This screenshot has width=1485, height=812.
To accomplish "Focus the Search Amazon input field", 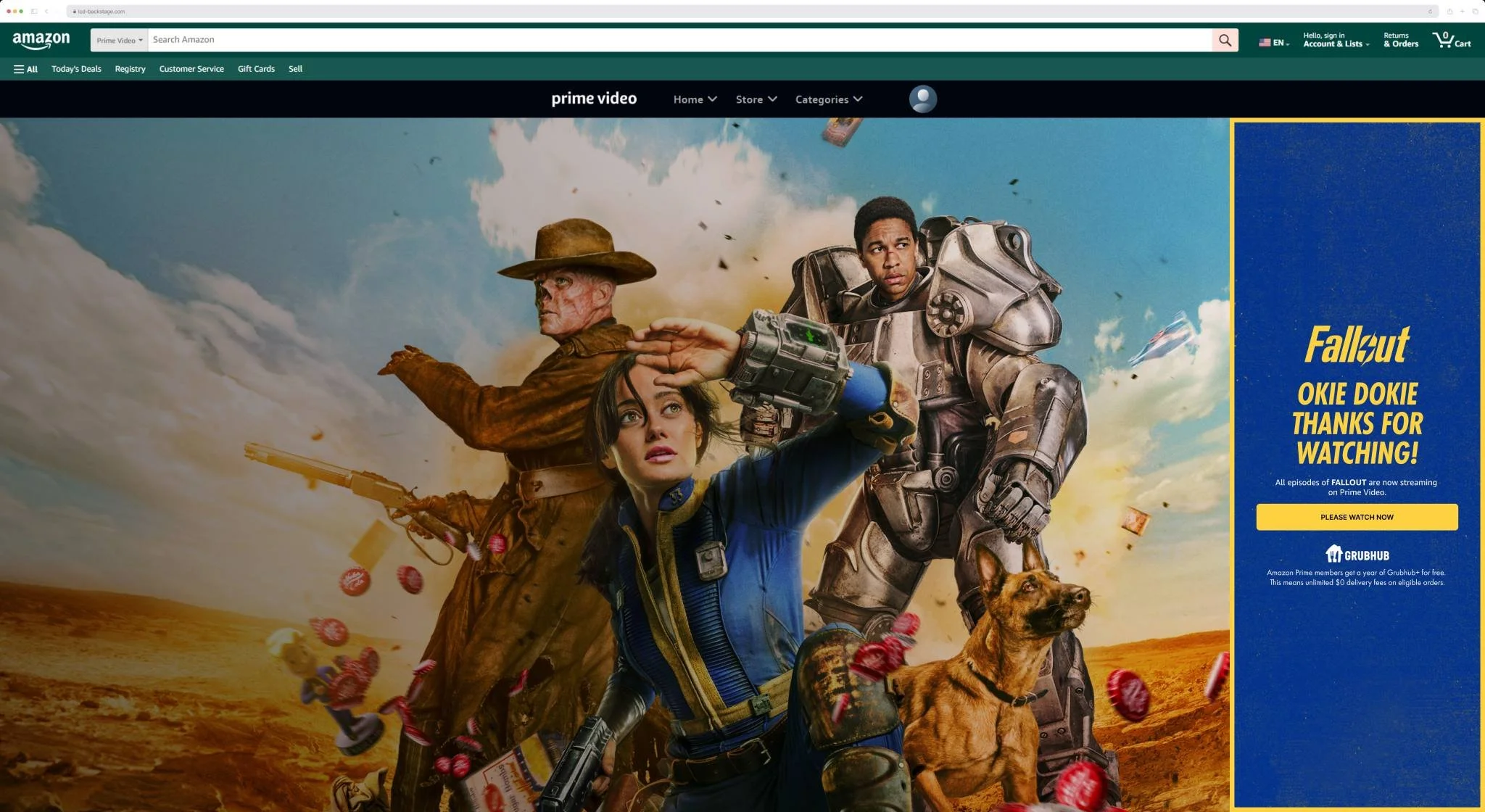I will coord(679,41).
